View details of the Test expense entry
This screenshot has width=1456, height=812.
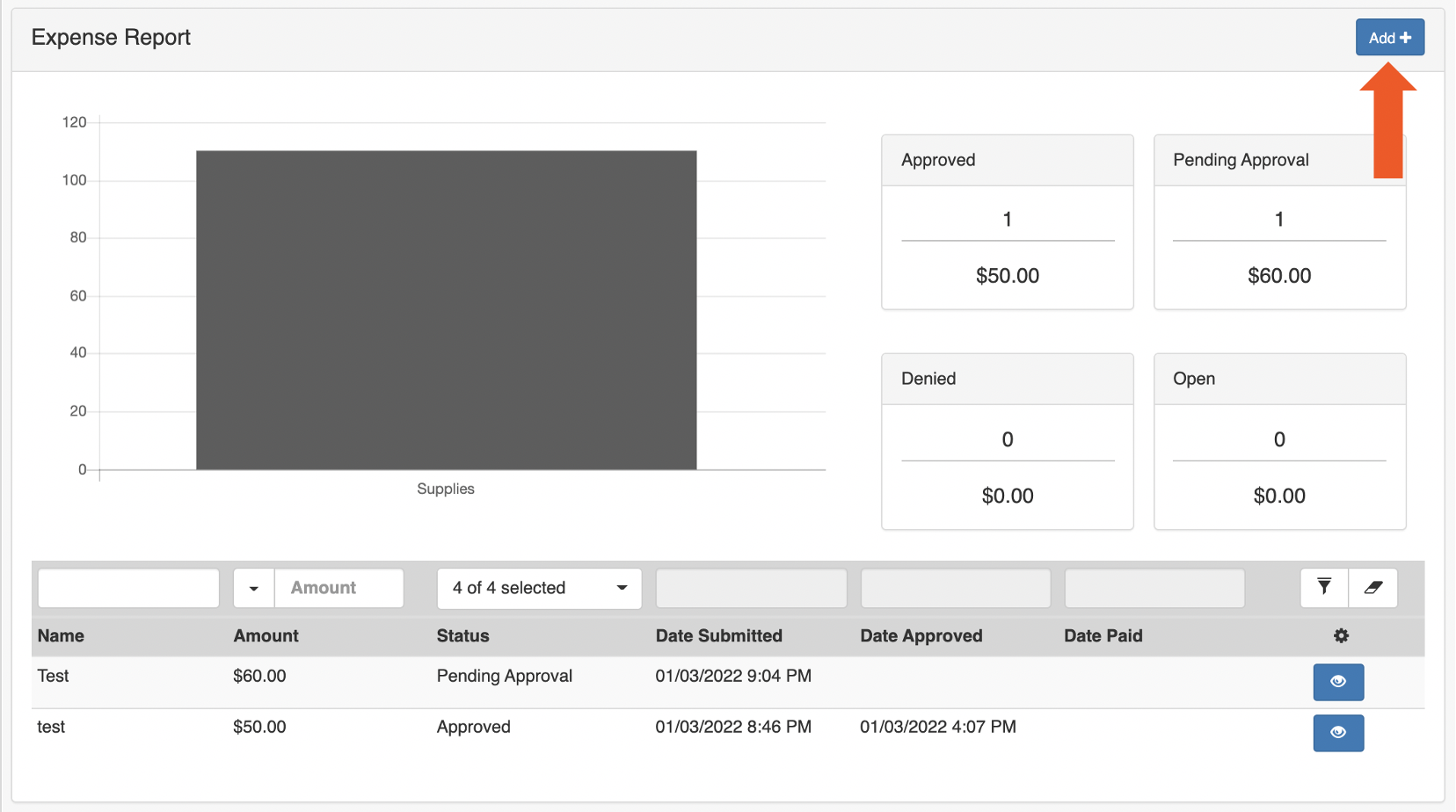(x=1338, y=682)
